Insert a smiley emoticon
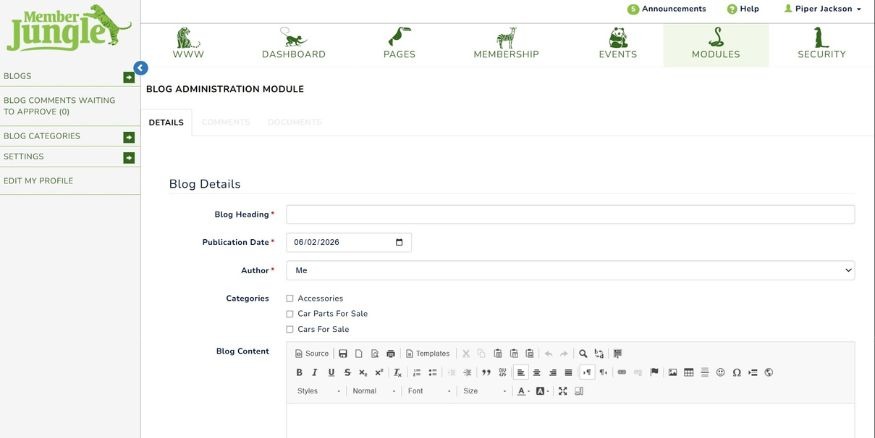The width and height of the screenshot is (875, 438). click(720, 372)
